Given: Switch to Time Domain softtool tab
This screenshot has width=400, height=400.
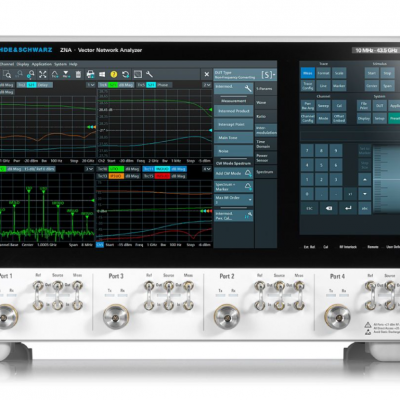Looking at the screenshot, I should tap(265, 144).
